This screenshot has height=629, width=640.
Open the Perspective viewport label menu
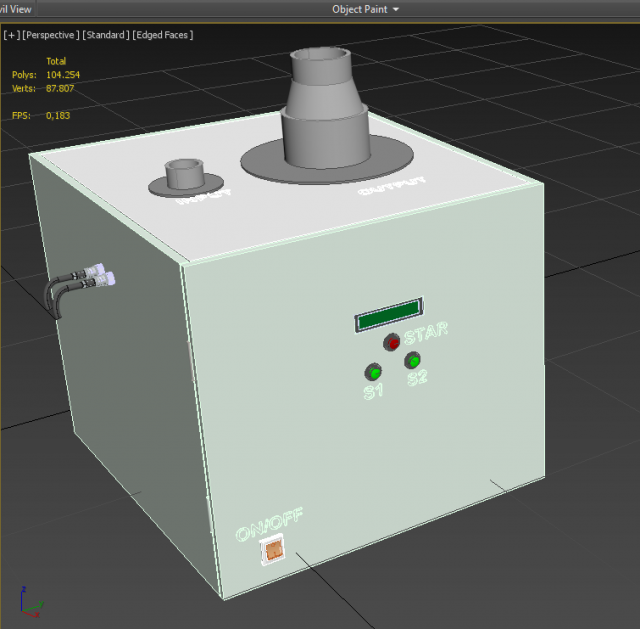(x=50, y=35)
